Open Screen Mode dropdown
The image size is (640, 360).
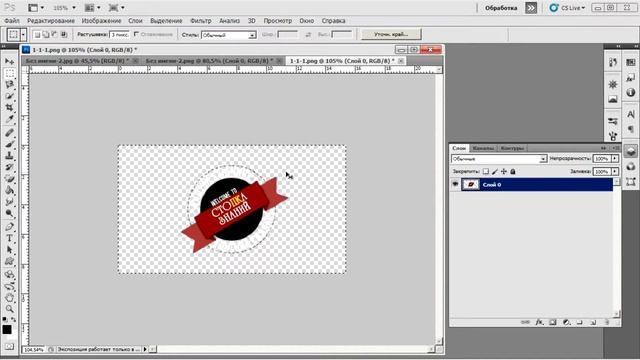(117, 8)
